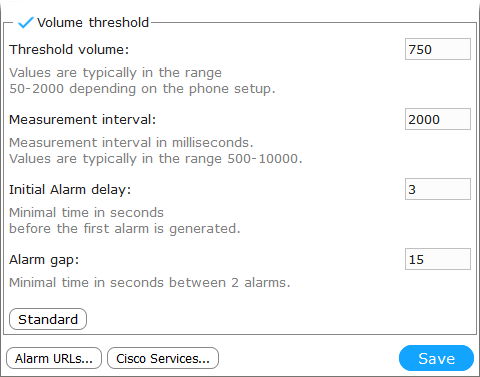This screenshot has height=377, width=480.
Task: Open the Alarm URLs... dialog
Action: [54, 359]
